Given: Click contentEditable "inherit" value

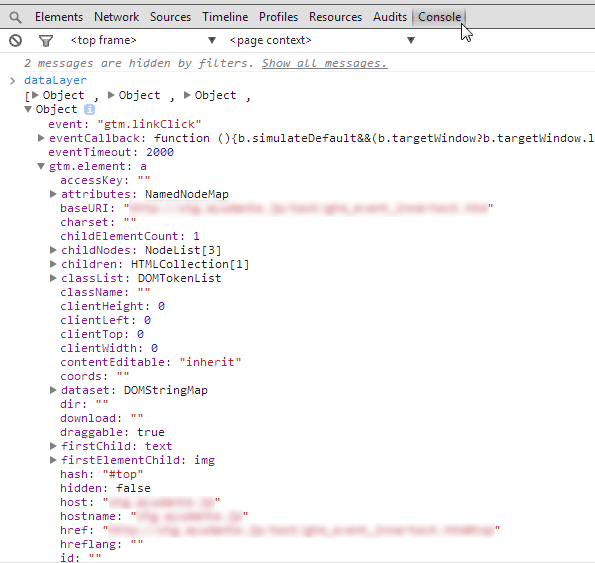Looking at the screenshot, I should [210, 362].
